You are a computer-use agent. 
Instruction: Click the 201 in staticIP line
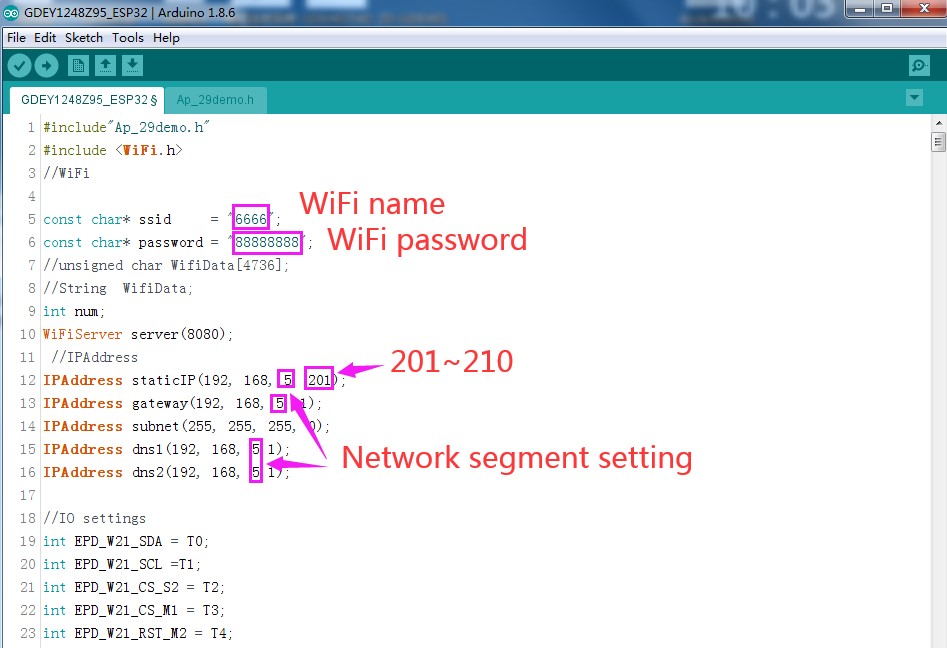click(x=319, y=380)
